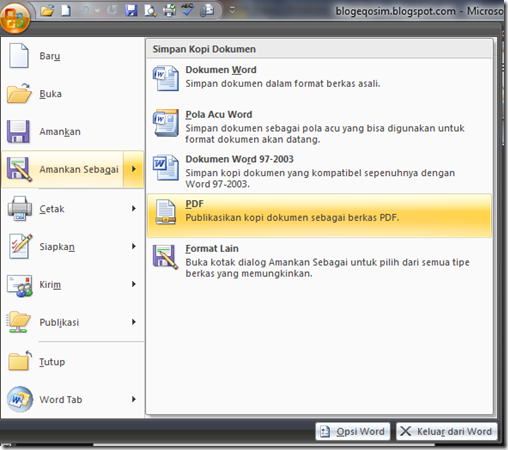
Task: Click the Amankan Sebagai disk-and-pencil icon
Action: pyautogui.click(x=19, y=169)
